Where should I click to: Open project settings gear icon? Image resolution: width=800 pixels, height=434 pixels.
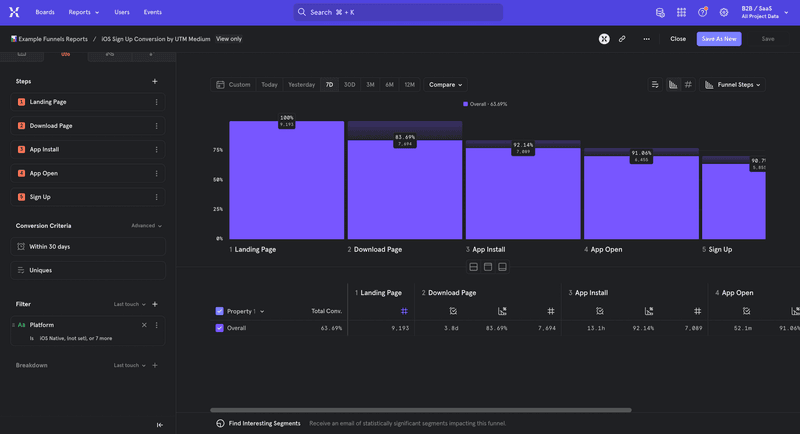(x=723, y=12)
